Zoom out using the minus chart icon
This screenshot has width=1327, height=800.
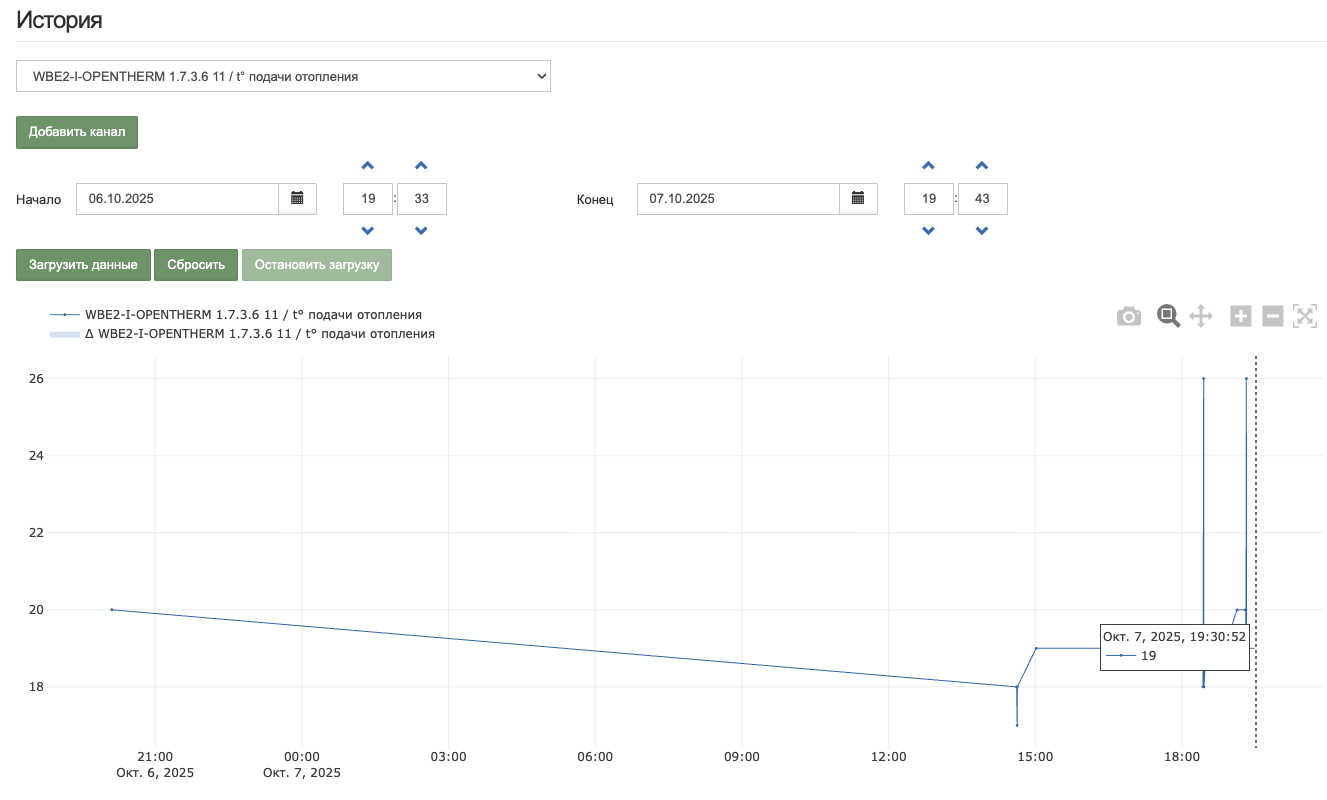(1272, 316)
